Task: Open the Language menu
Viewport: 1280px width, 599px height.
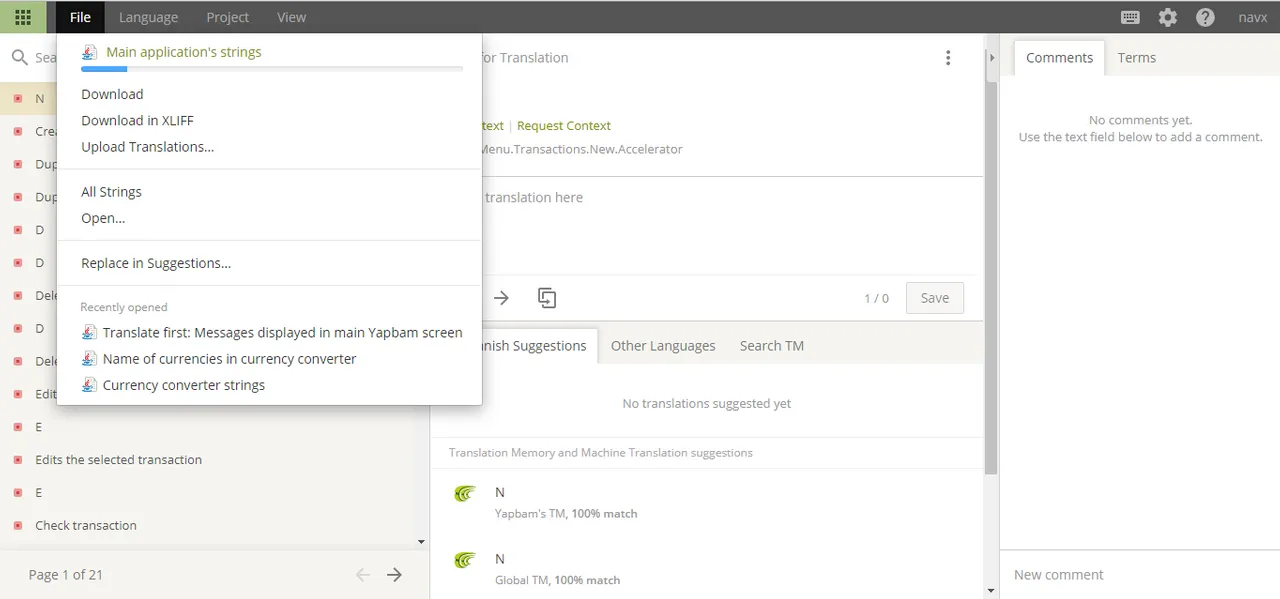Action: pos(148,17)
